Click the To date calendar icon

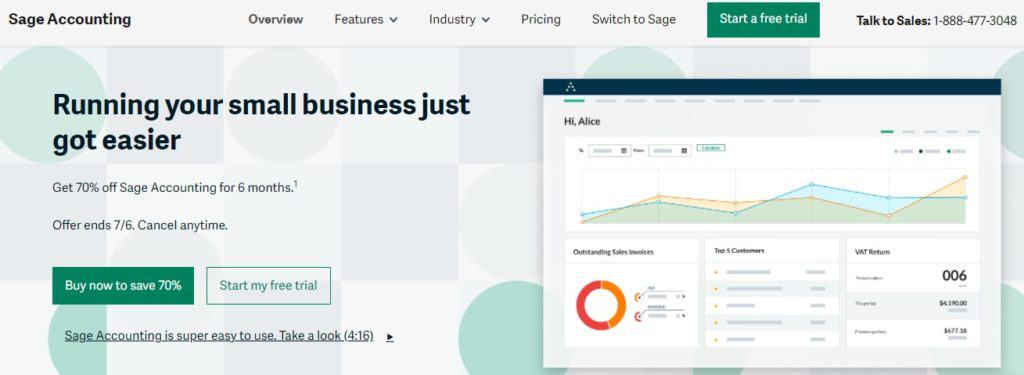click(x=624, y=151)
